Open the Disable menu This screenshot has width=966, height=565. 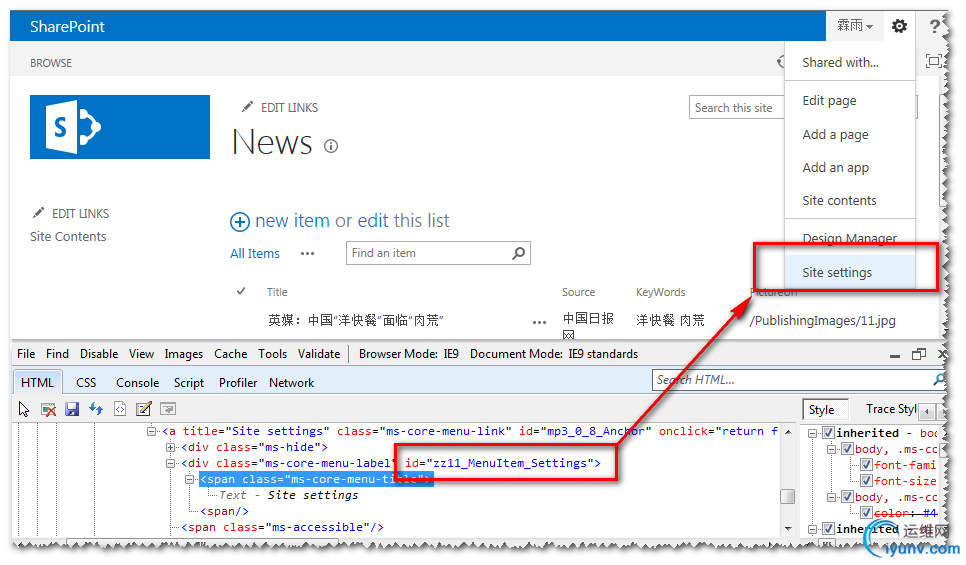click(x=99, y=354)
